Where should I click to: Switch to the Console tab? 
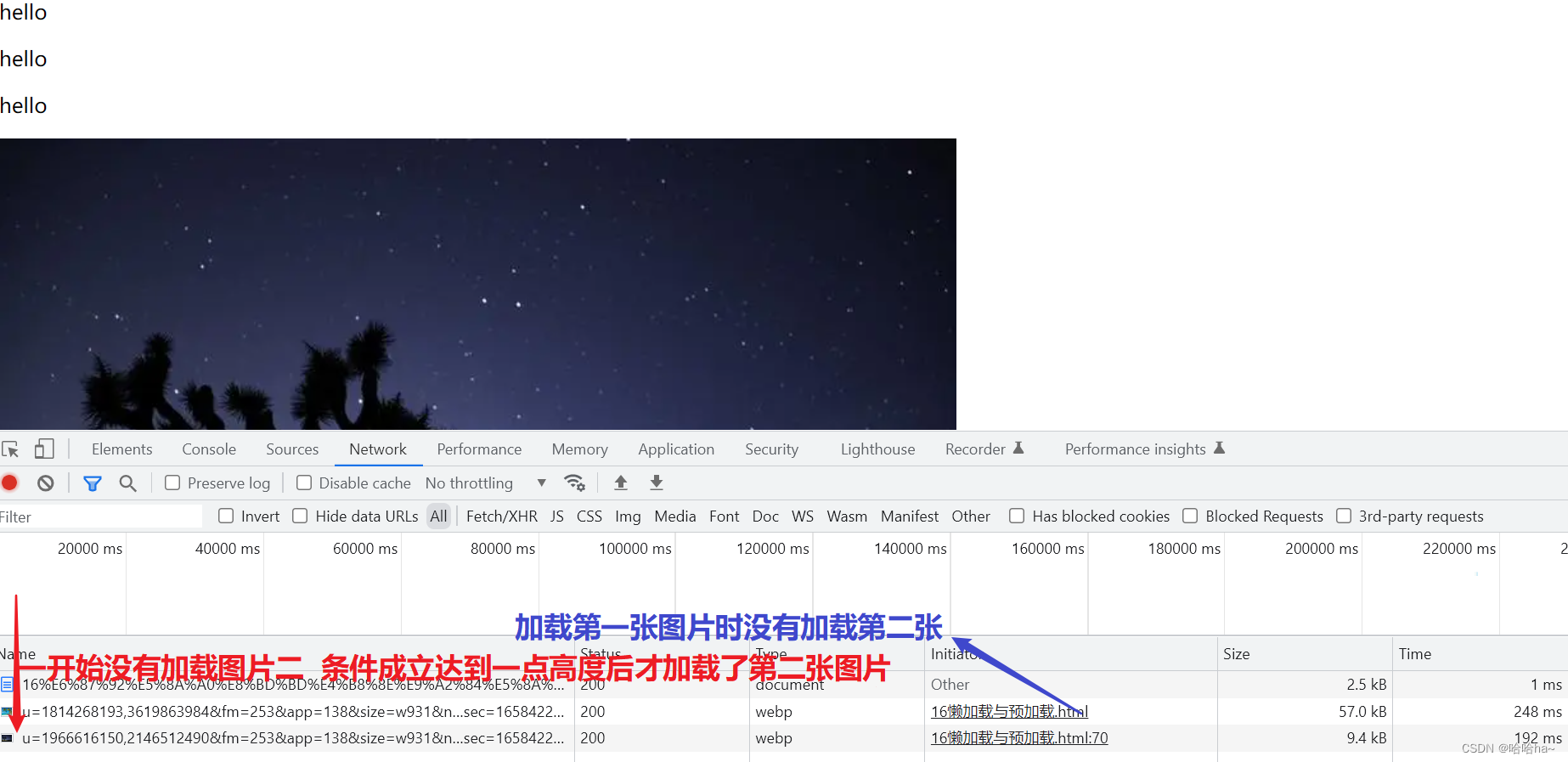[x=209, y=449]
